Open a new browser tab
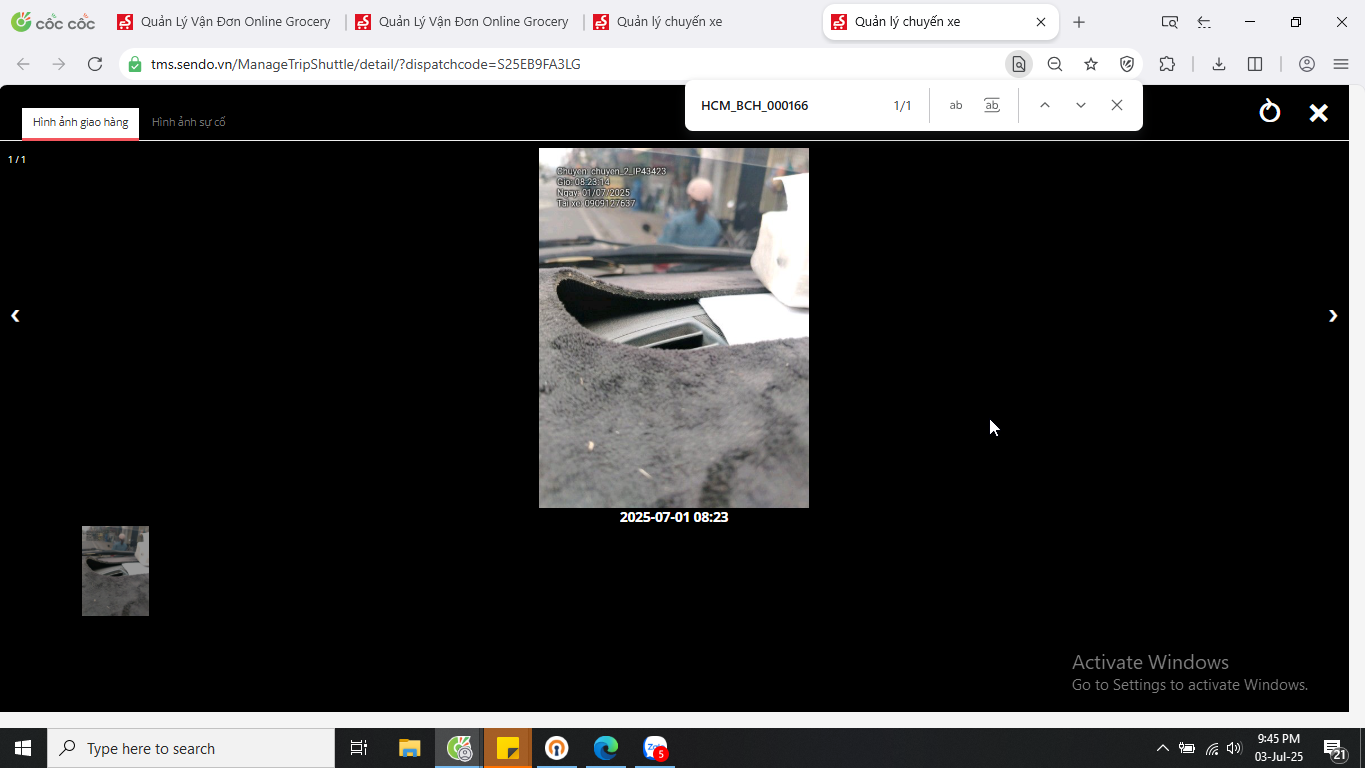The height and width of the screenshot is (768, 1365). pos(1079,22)
